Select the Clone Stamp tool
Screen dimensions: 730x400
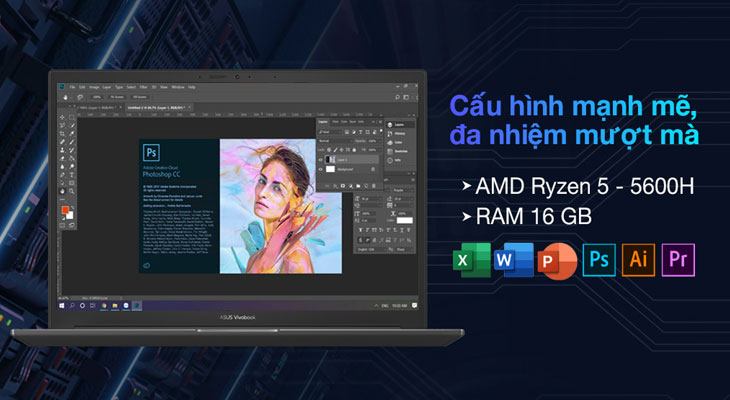62,150
